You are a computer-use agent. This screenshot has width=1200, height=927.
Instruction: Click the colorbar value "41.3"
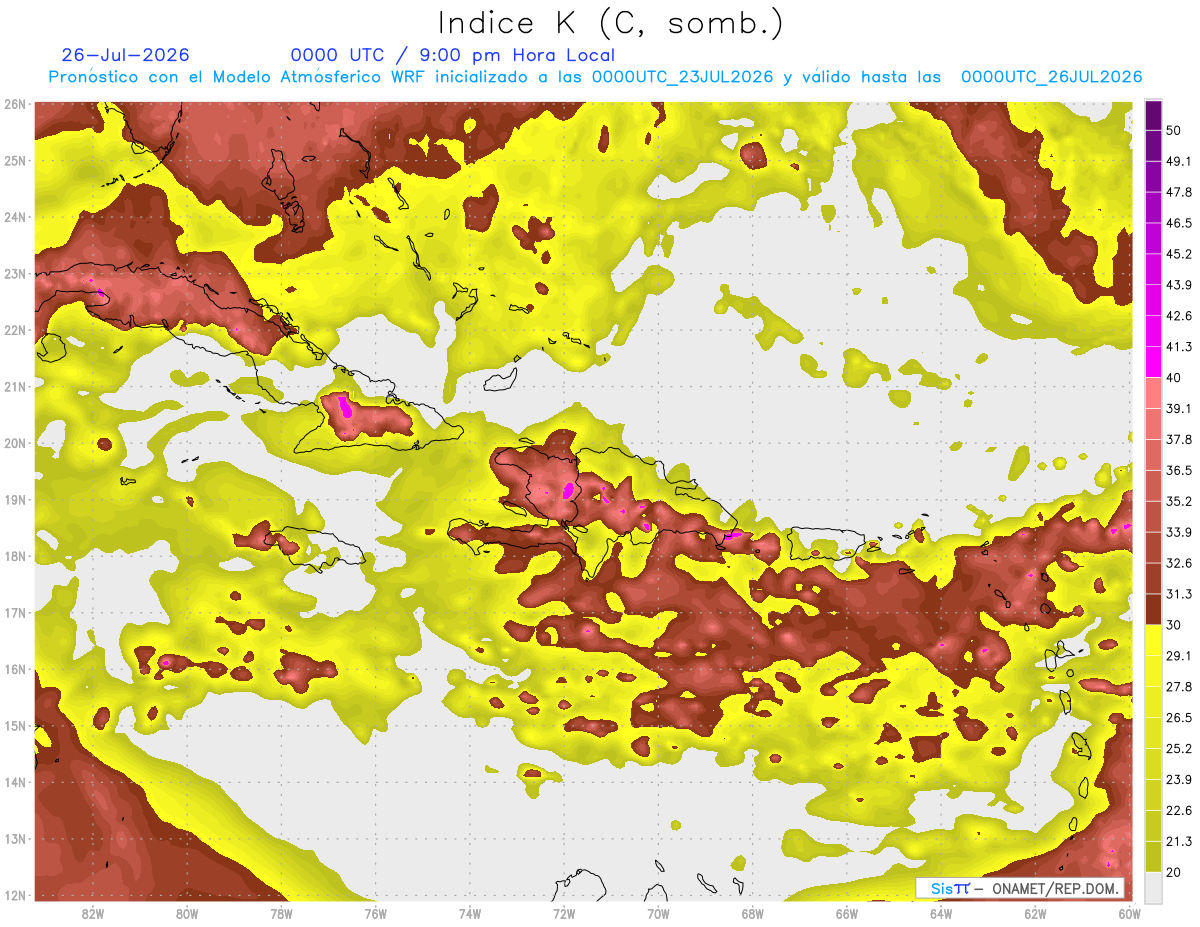point(1179,347)
